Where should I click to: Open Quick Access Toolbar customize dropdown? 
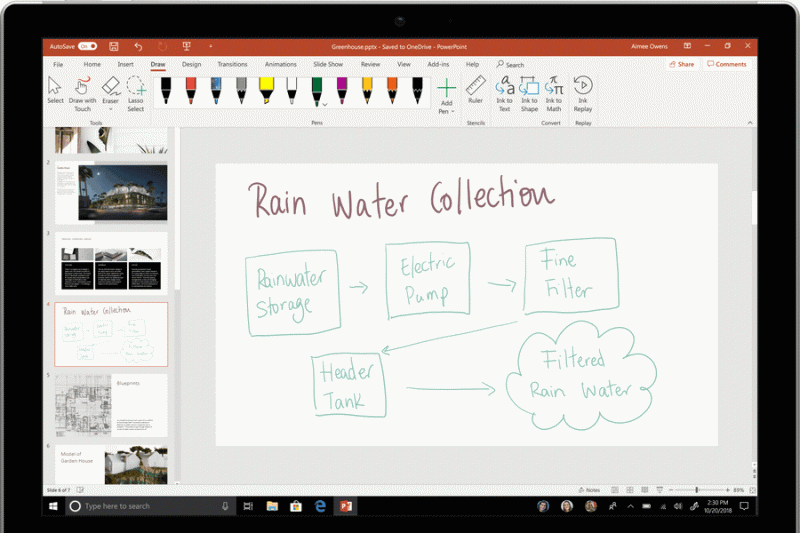click(x=210, y=46)
